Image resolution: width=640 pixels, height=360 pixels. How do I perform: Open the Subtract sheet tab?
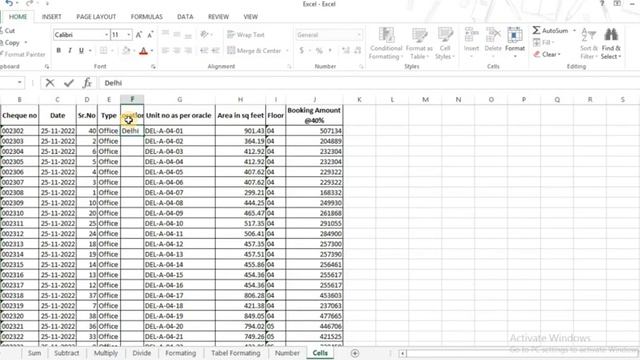point(66,353)
